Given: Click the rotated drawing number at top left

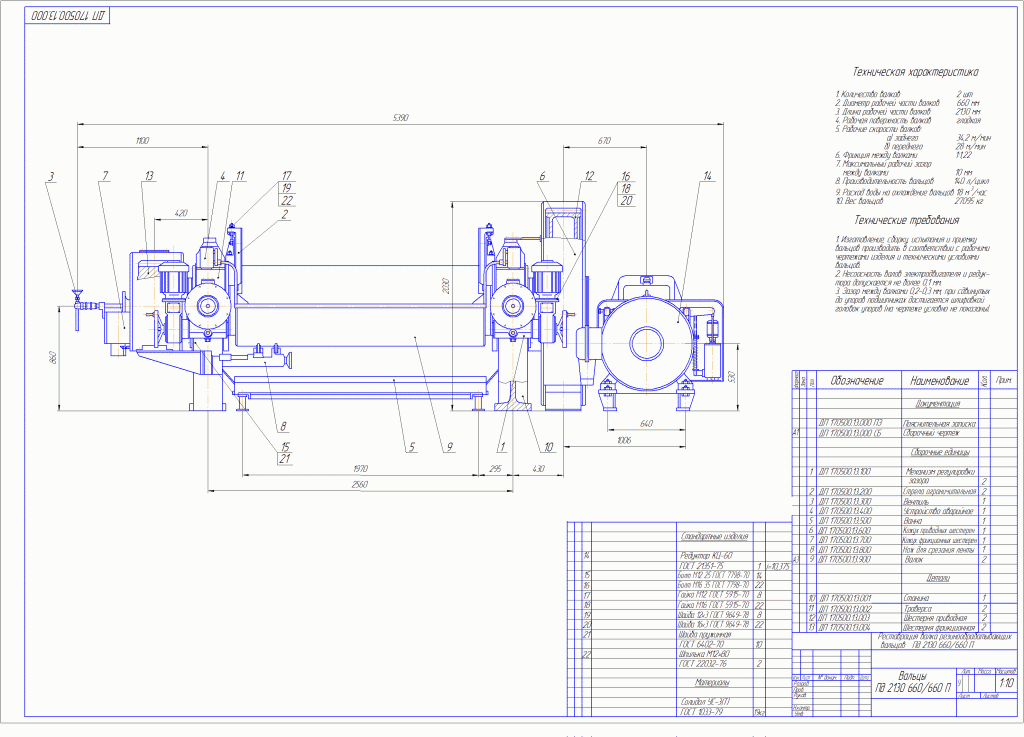Looking at the screenshot, I should [68, 16].
